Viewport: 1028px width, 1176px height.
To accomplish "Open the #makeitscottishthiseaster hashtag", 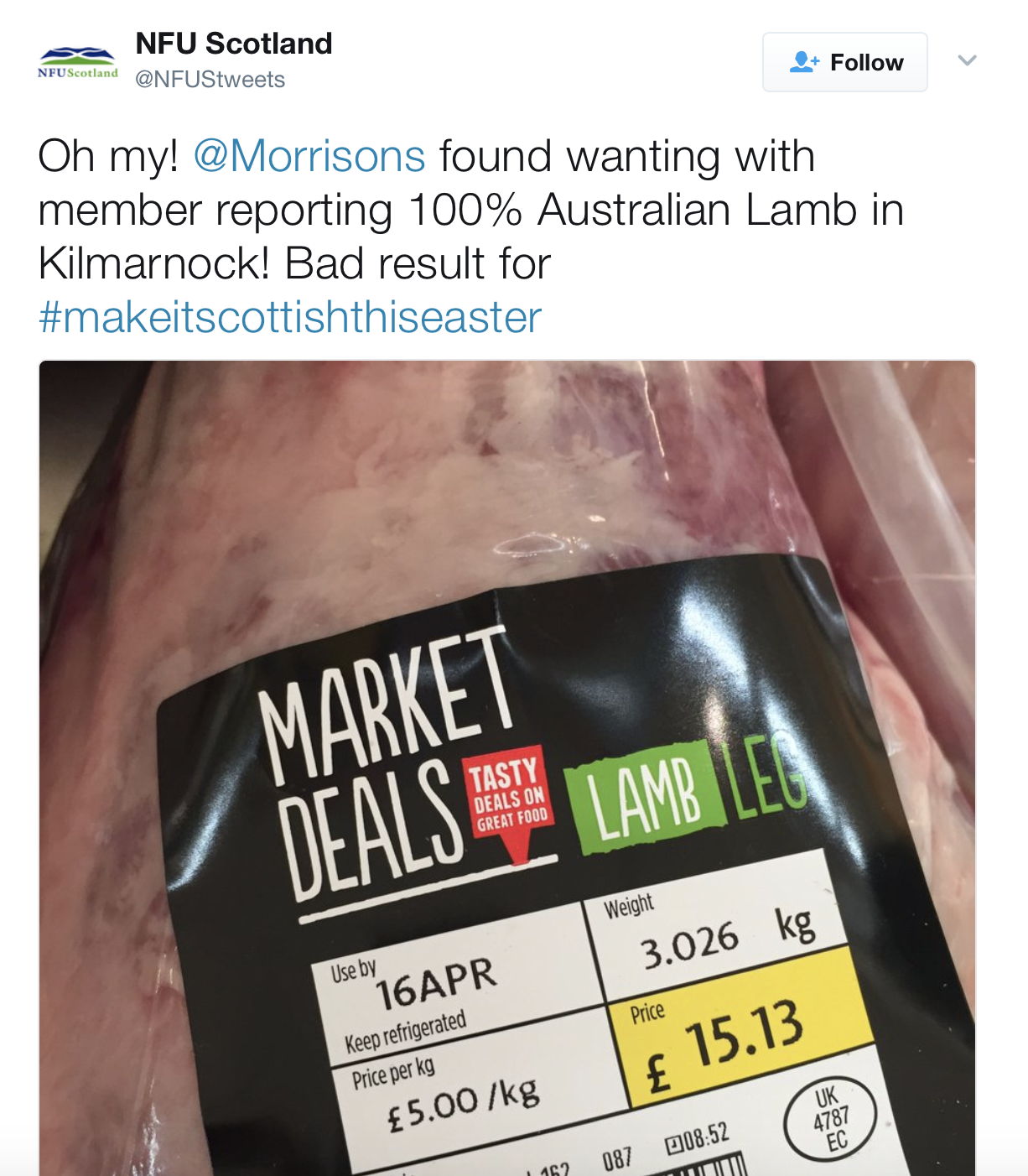I will pos(290,318).
